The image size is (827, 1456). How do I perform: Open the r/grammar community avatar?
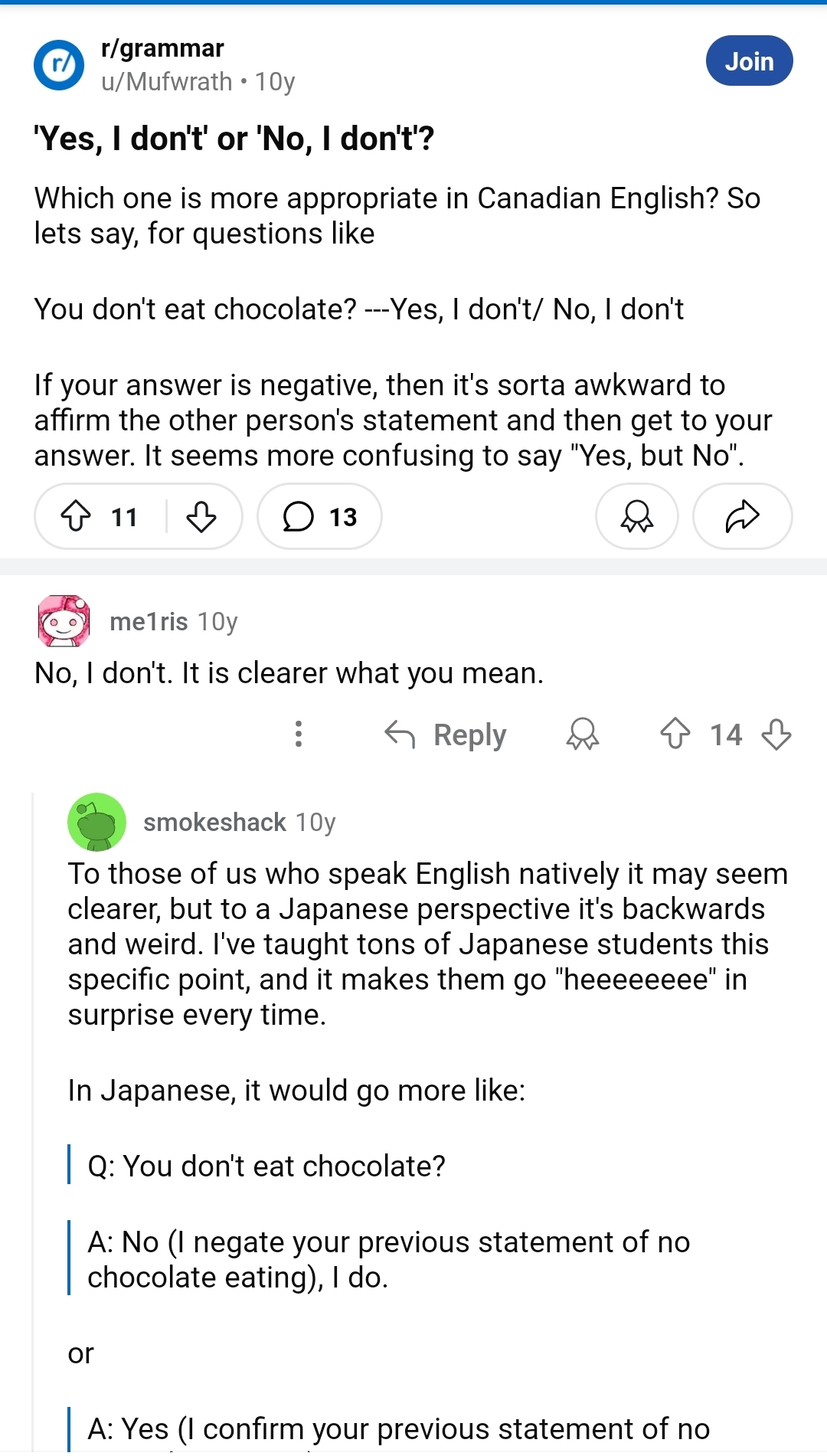[x=59, y=64]
